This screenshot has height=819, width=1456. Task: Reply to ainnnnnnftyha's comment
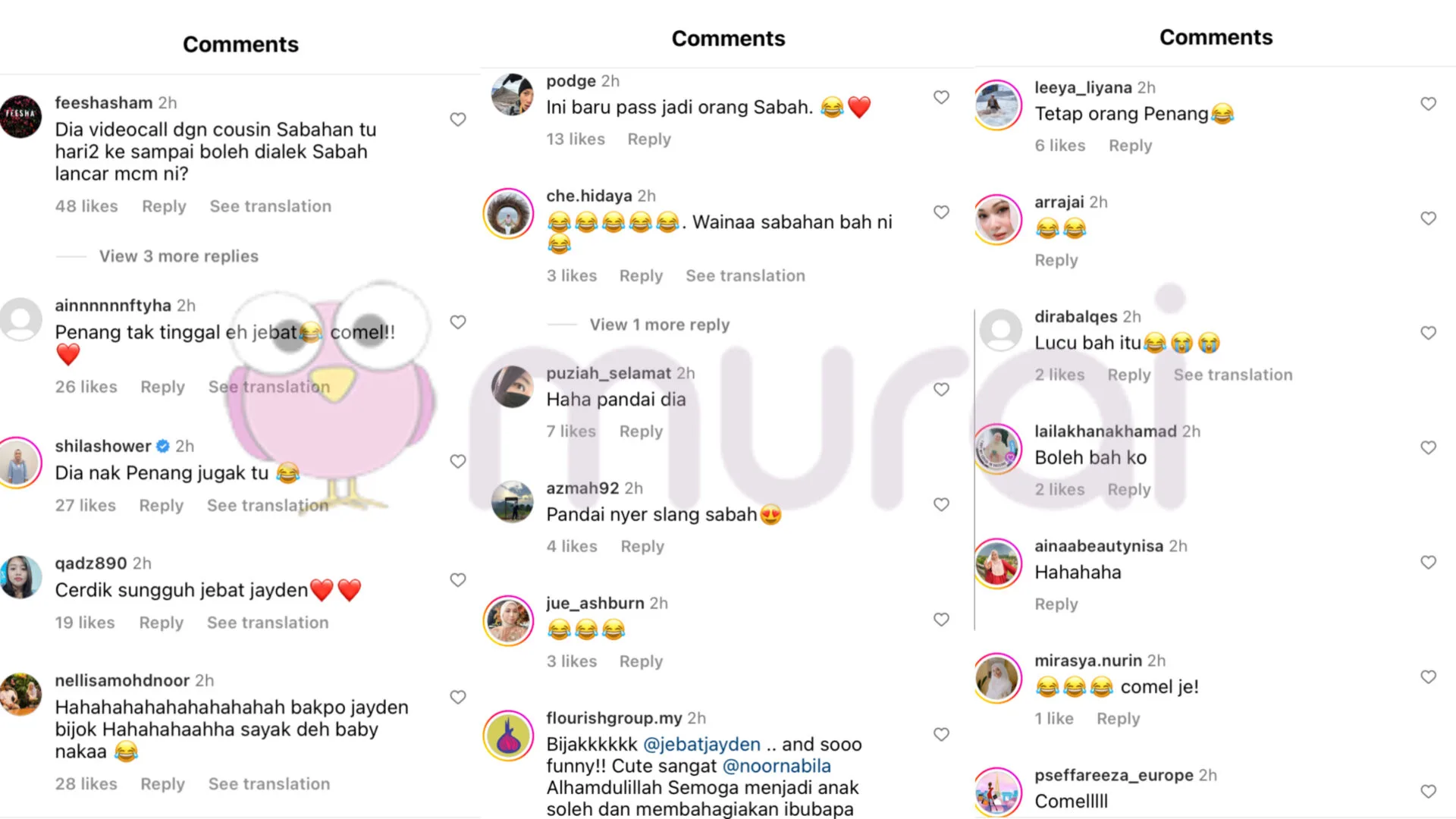click(x=162, y=387)
